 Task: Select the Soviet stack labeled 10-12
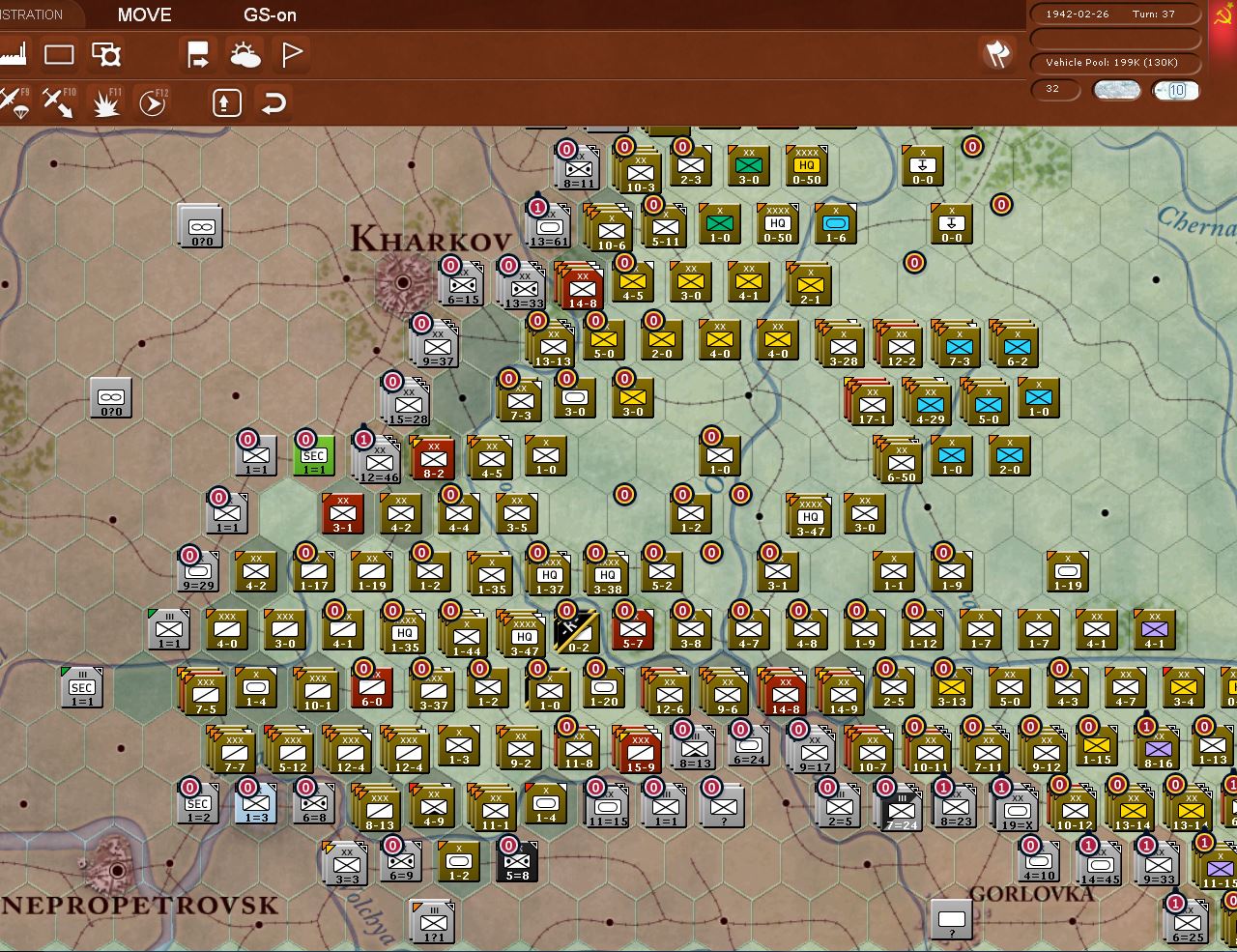[1073, 807]
